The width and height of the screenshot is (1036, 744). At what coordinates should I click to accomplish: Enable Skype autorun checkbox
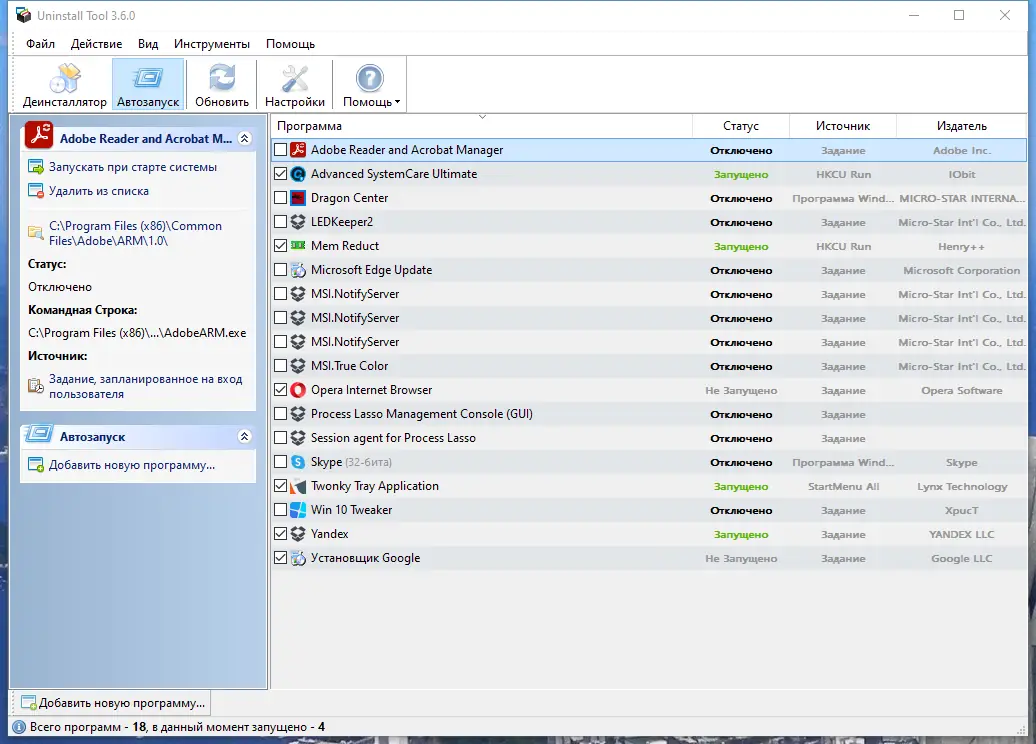pyautogui.click(x=280, y=462)
